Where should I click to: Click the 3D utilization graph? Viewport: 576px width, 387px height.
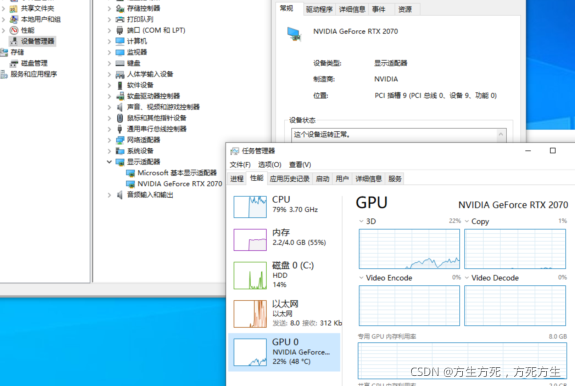[409, 249]
